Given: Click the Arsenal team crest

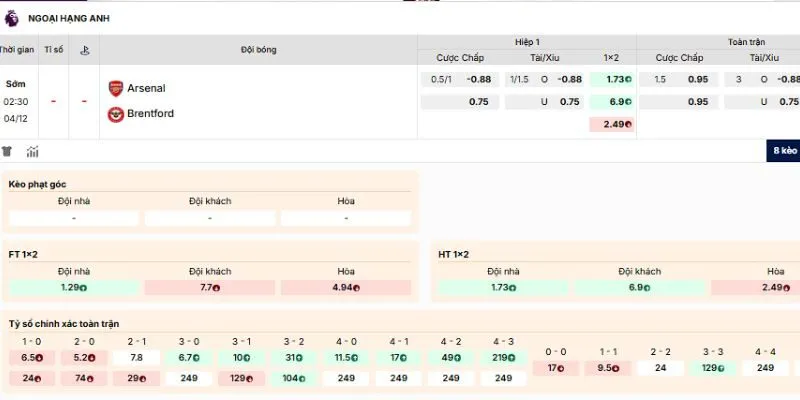Looking at the screenshot, I should [x=116, y=88].
